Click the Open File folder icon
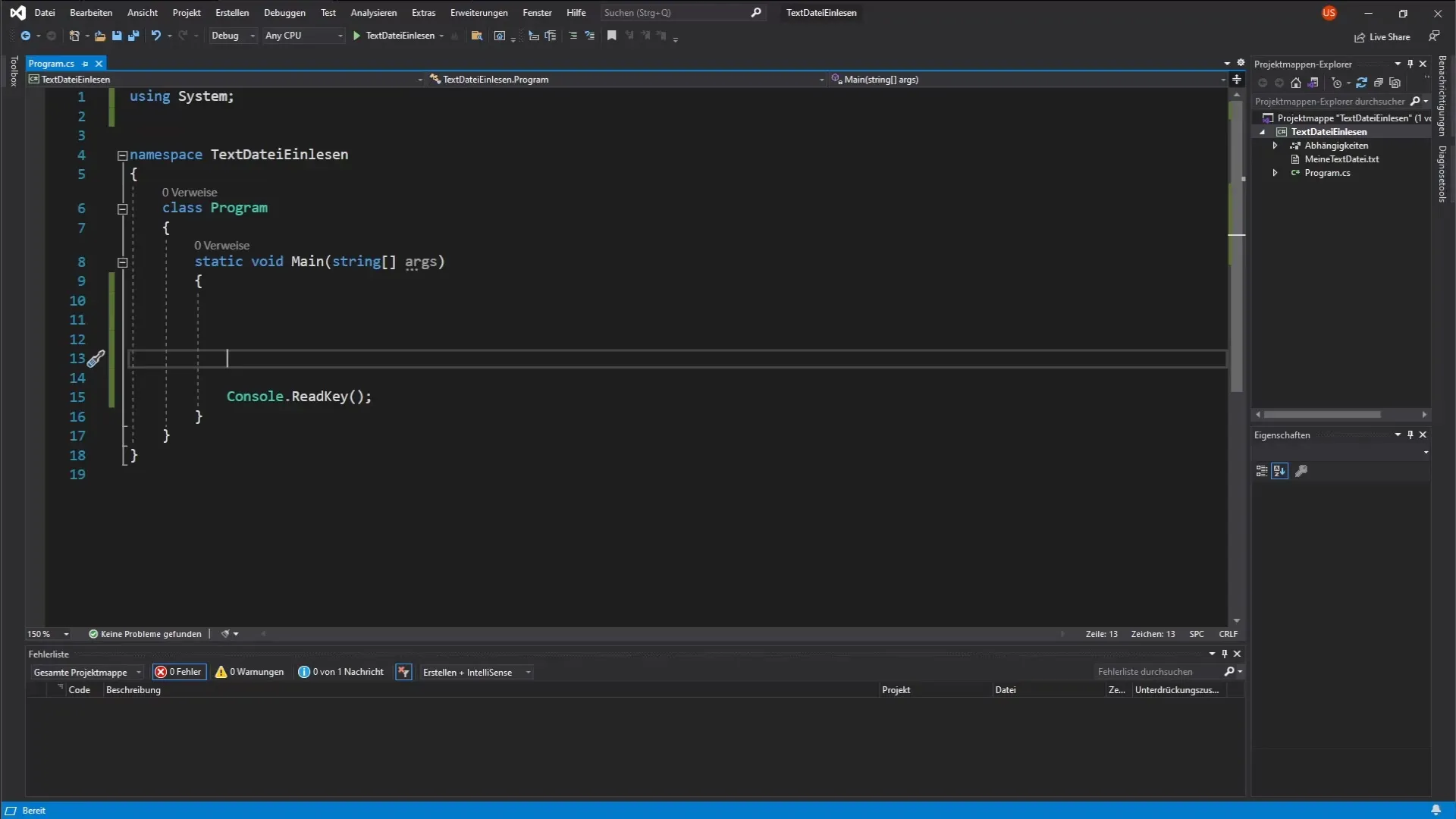 coord(99,36)
